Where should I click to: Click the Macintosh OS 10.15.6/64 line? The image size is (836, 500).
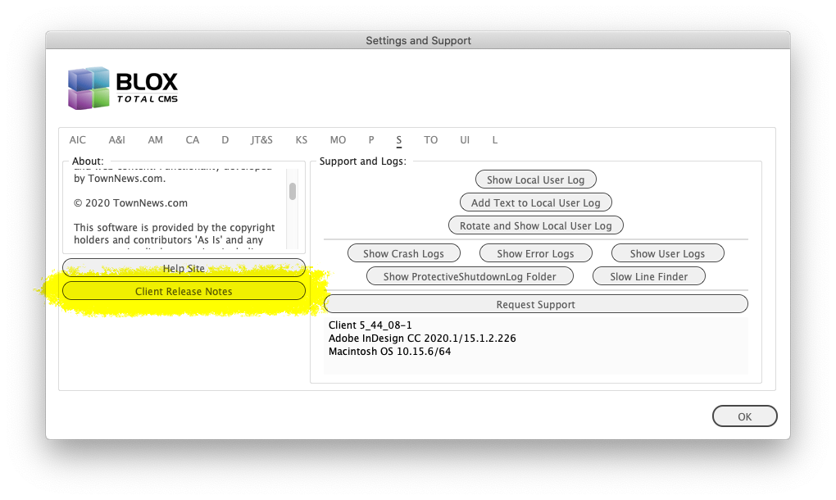389,351
